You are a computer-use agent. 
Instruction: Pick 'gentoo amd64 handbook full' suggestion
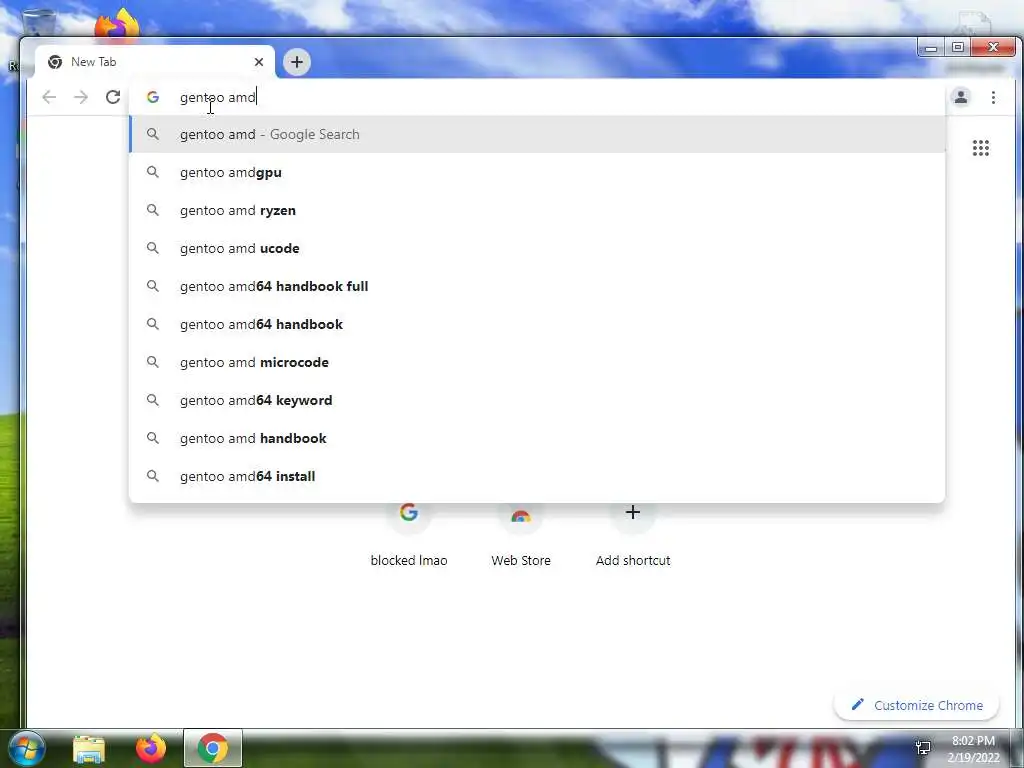pyautogui.click(x=537, y=286)
